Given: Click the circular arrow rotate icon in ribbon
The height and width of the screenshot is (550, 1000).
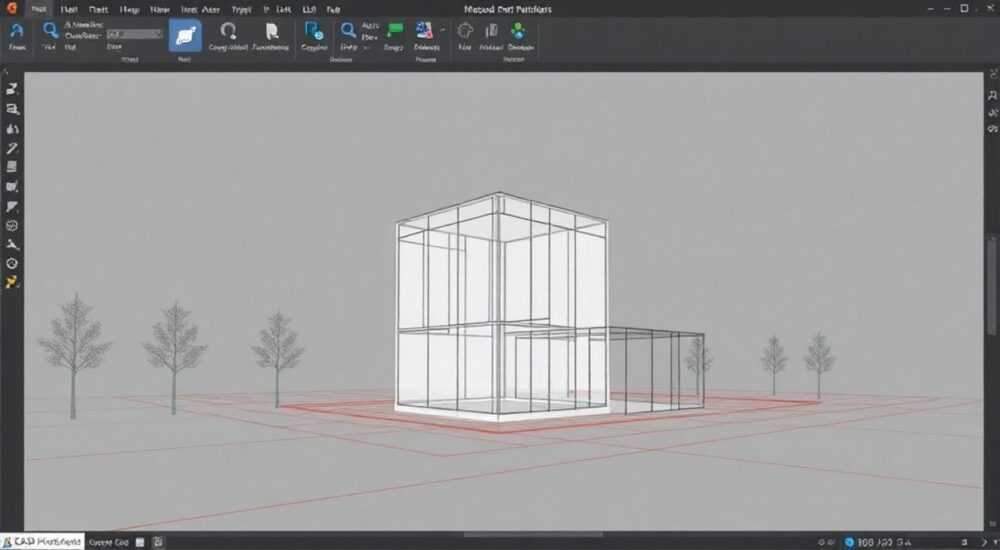Looking at the screenshot, I should pos(228,30).
